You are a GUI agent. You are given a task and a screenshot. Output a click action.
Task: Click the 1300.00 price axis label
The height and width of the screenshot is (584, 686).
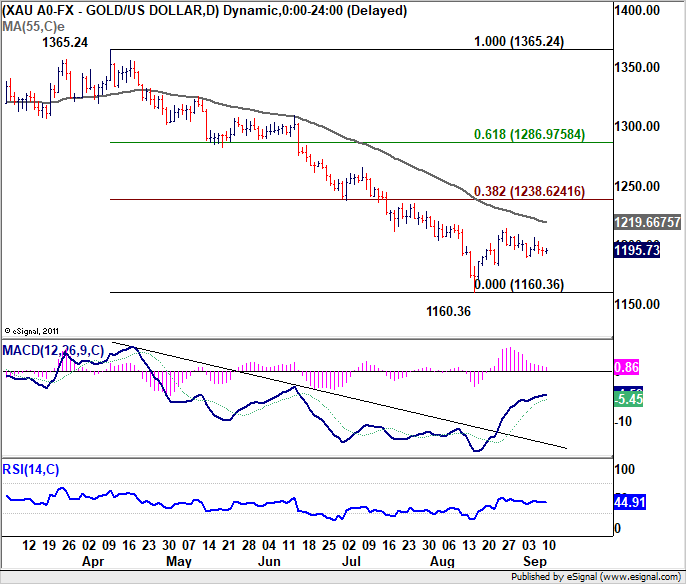click(x=637, y=126)
